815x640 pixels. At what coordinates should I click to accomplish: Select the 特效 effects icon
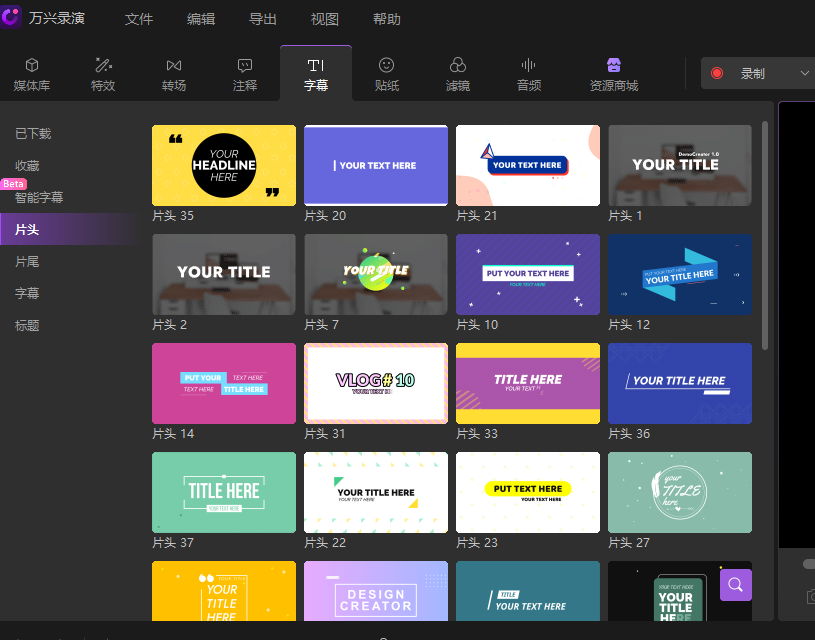(x=103, y=74)
